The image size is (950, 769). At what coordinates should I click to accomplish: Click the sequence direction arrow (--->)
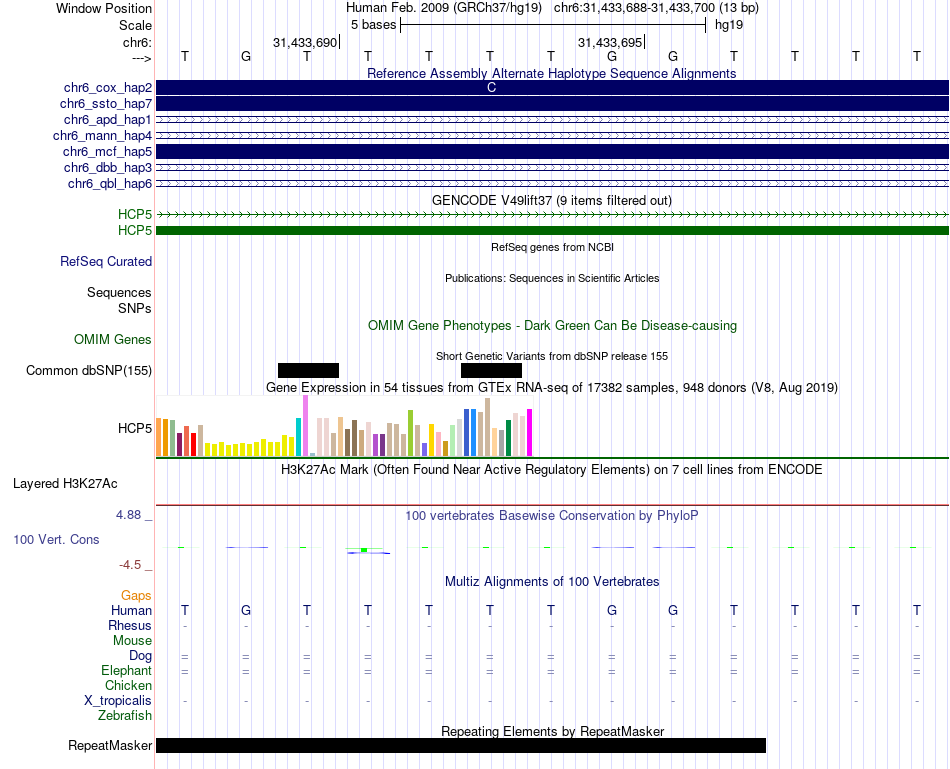click(x=142, y=58)
